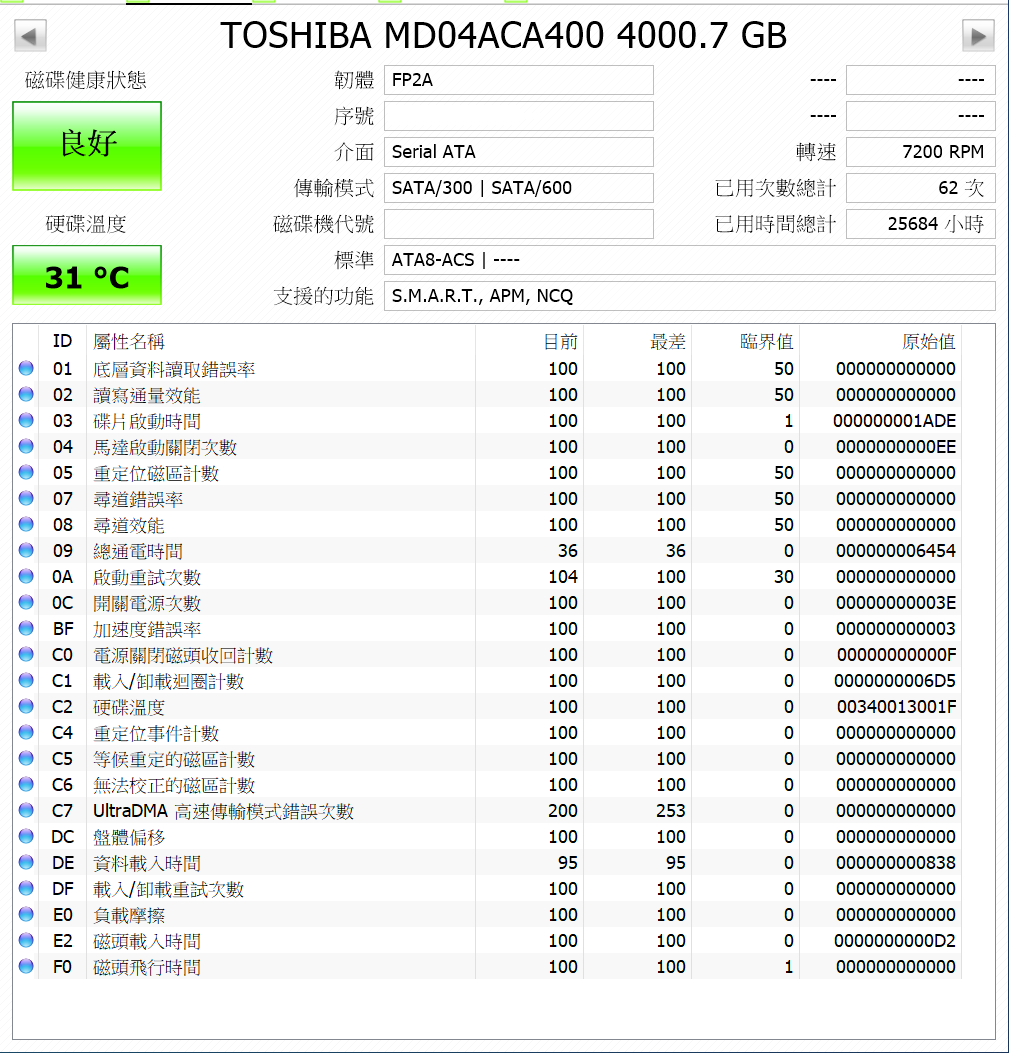This screenshot has height=1053, width=1009.
Task: Go to next disk with right arrow
Action: click(978, 36)
